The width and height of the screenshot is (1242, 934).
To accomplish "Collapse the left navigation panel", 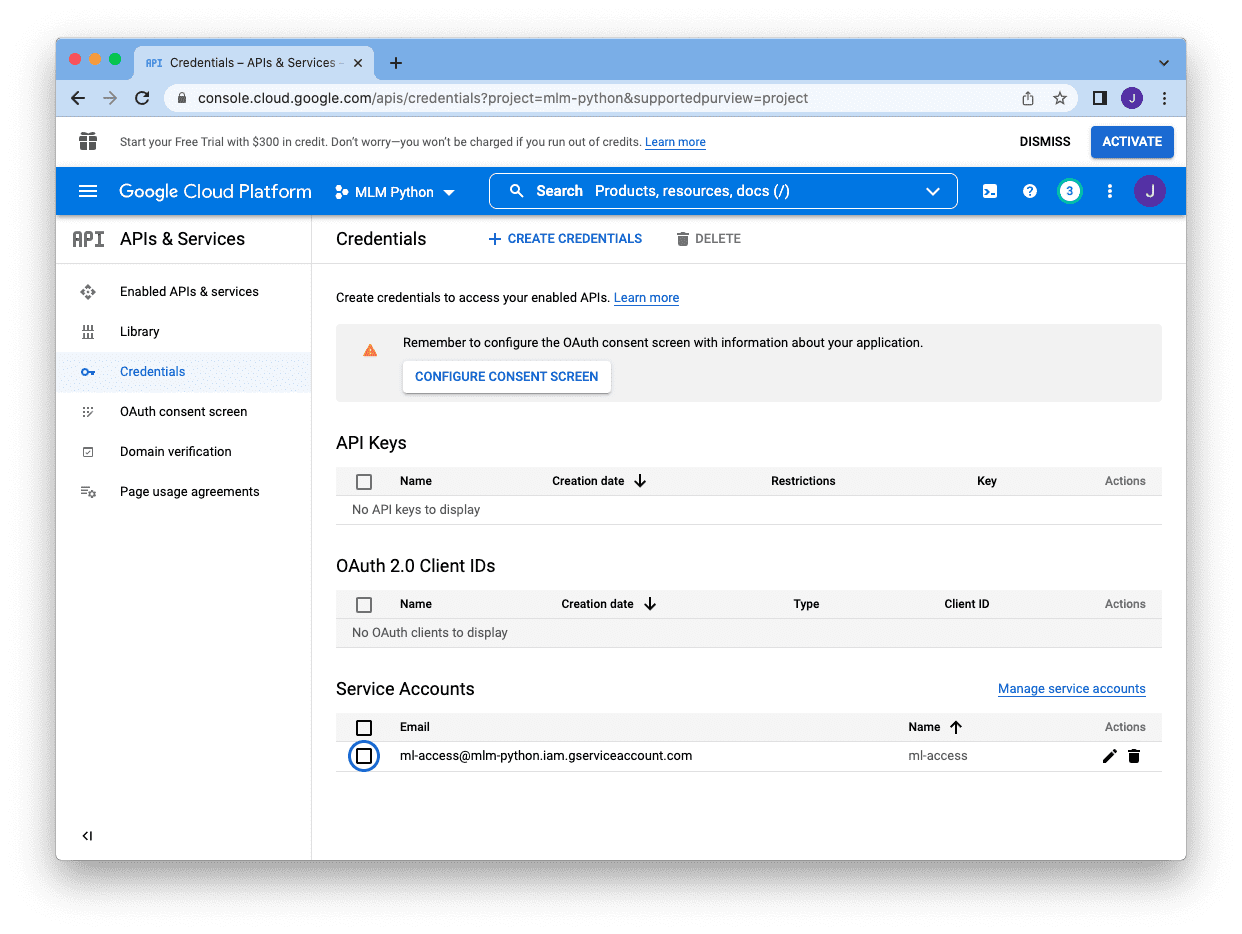I will [88, 836].
